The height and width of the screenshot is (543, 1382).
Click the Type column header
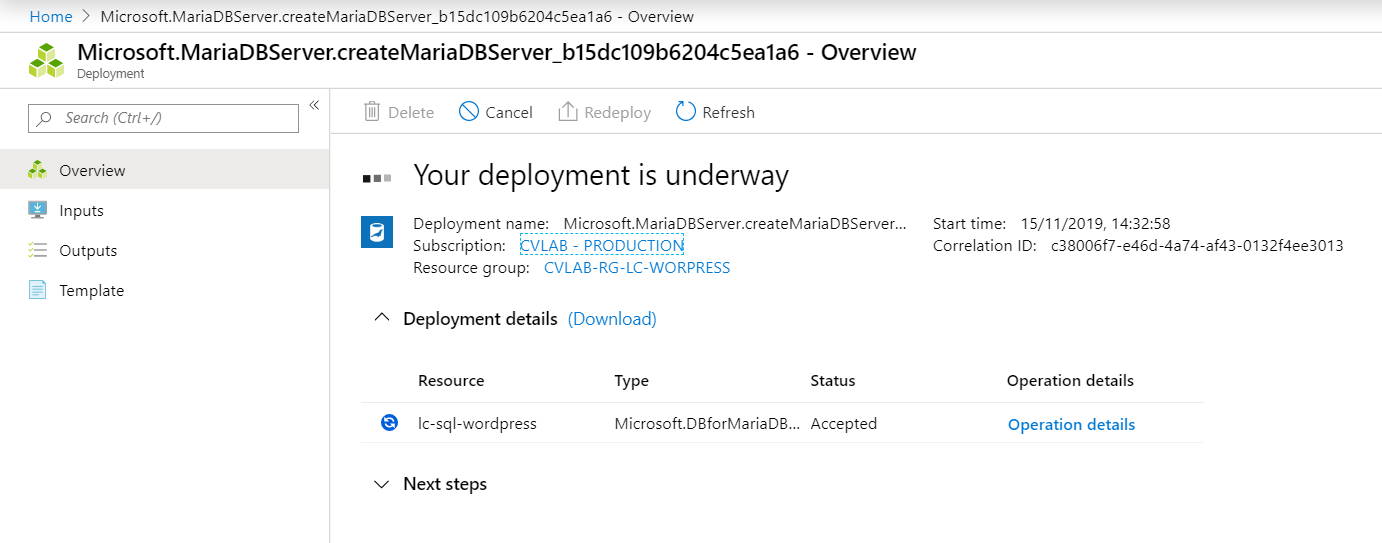click(632, 380)
